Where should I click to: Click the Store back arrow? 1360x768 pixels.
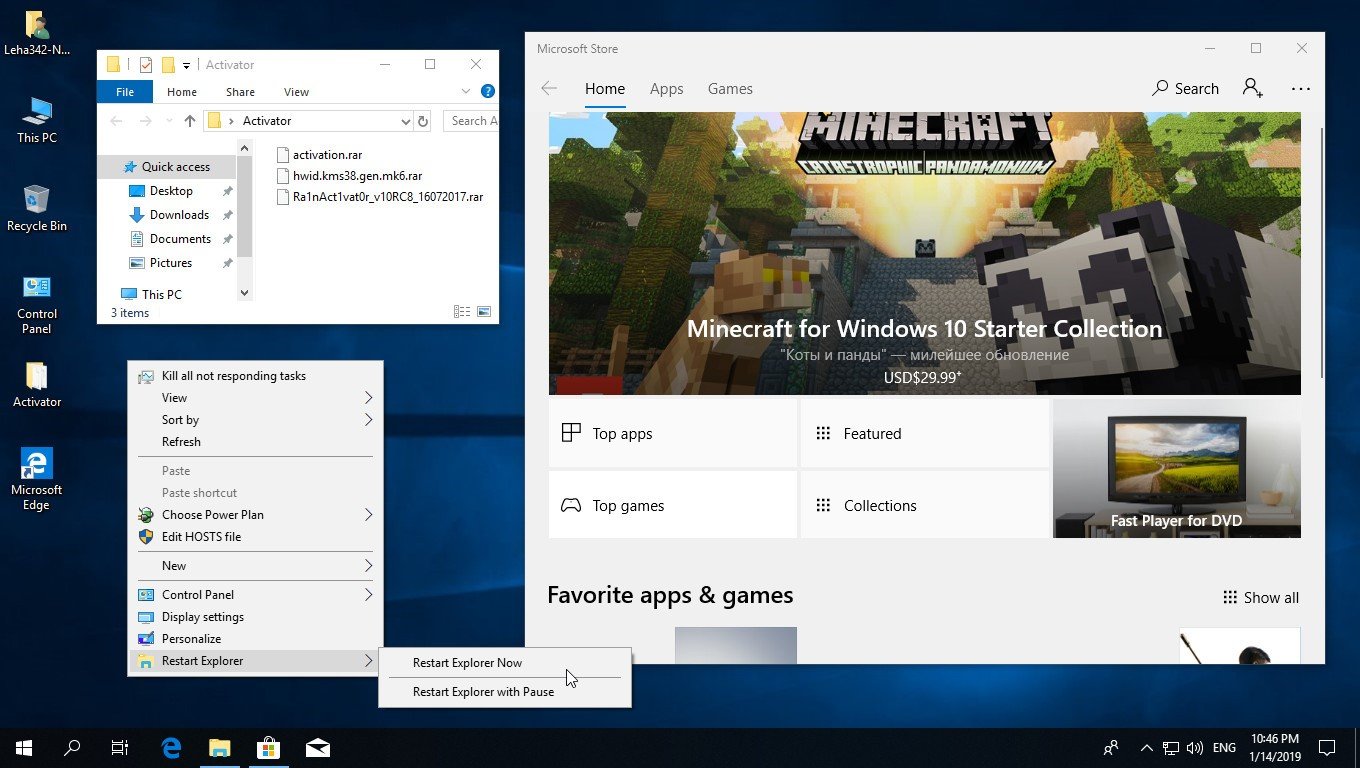(549, 89)
